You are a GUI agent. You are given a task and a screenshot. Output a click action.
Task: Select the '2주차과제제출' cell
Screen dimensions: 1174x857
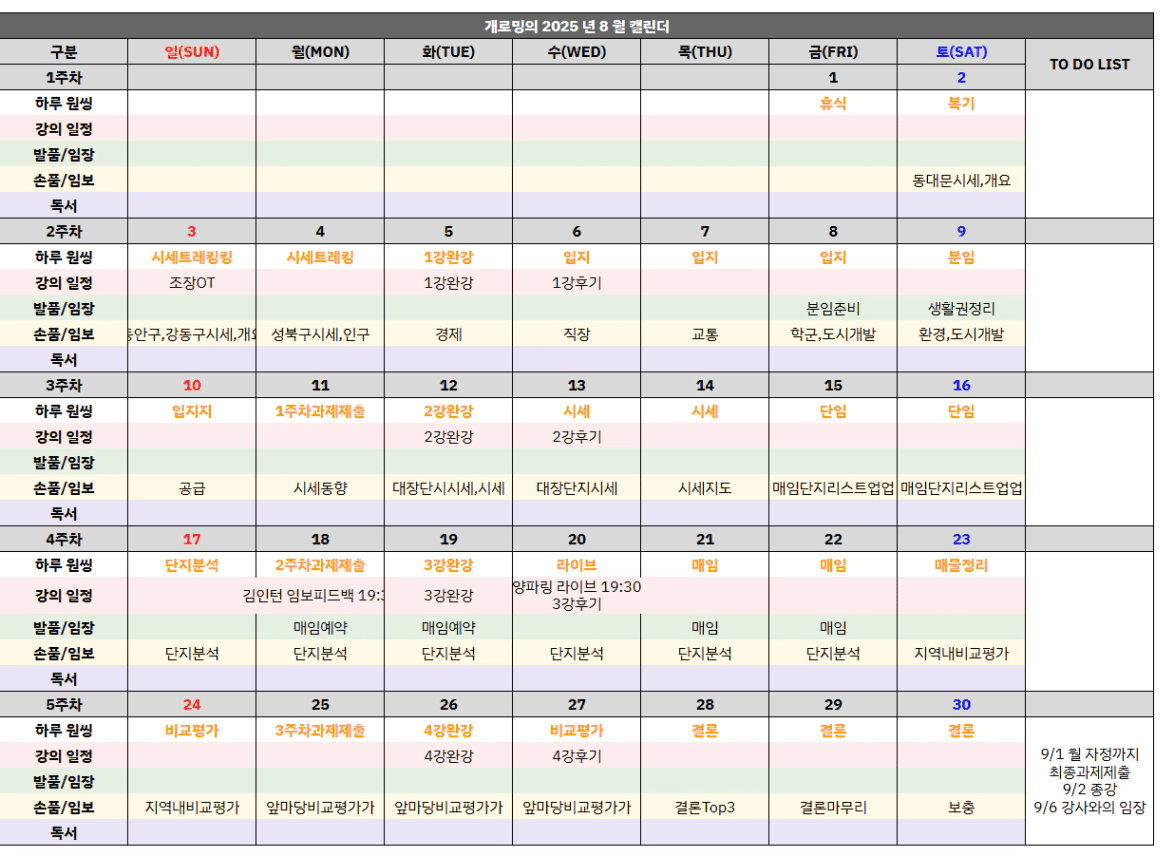320,565
